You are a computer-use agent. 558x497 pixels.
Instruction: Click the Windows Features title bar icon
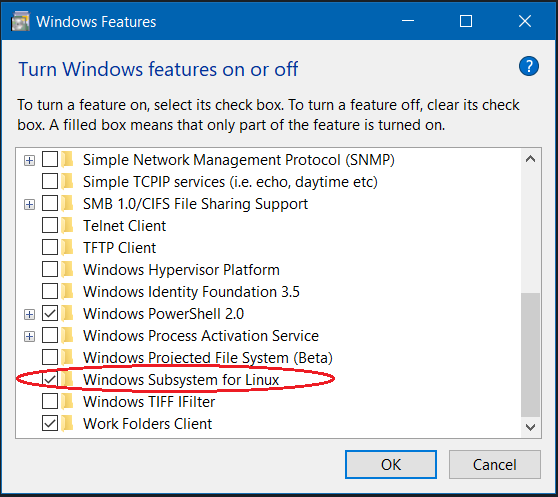pyautogui.click(x=20, y=22)
